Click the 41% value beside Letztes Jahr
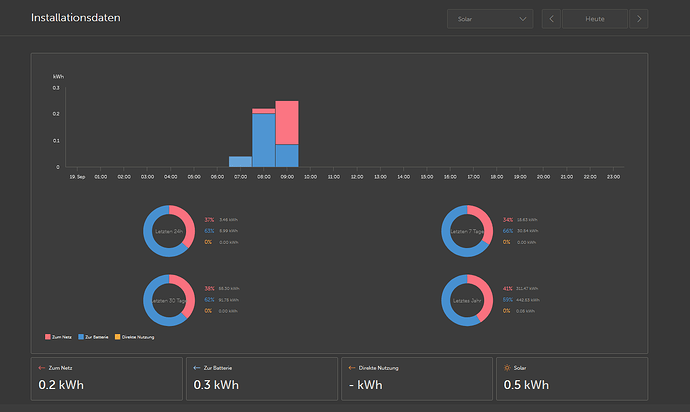The image size is (690, 412). [x=508, y=288]
